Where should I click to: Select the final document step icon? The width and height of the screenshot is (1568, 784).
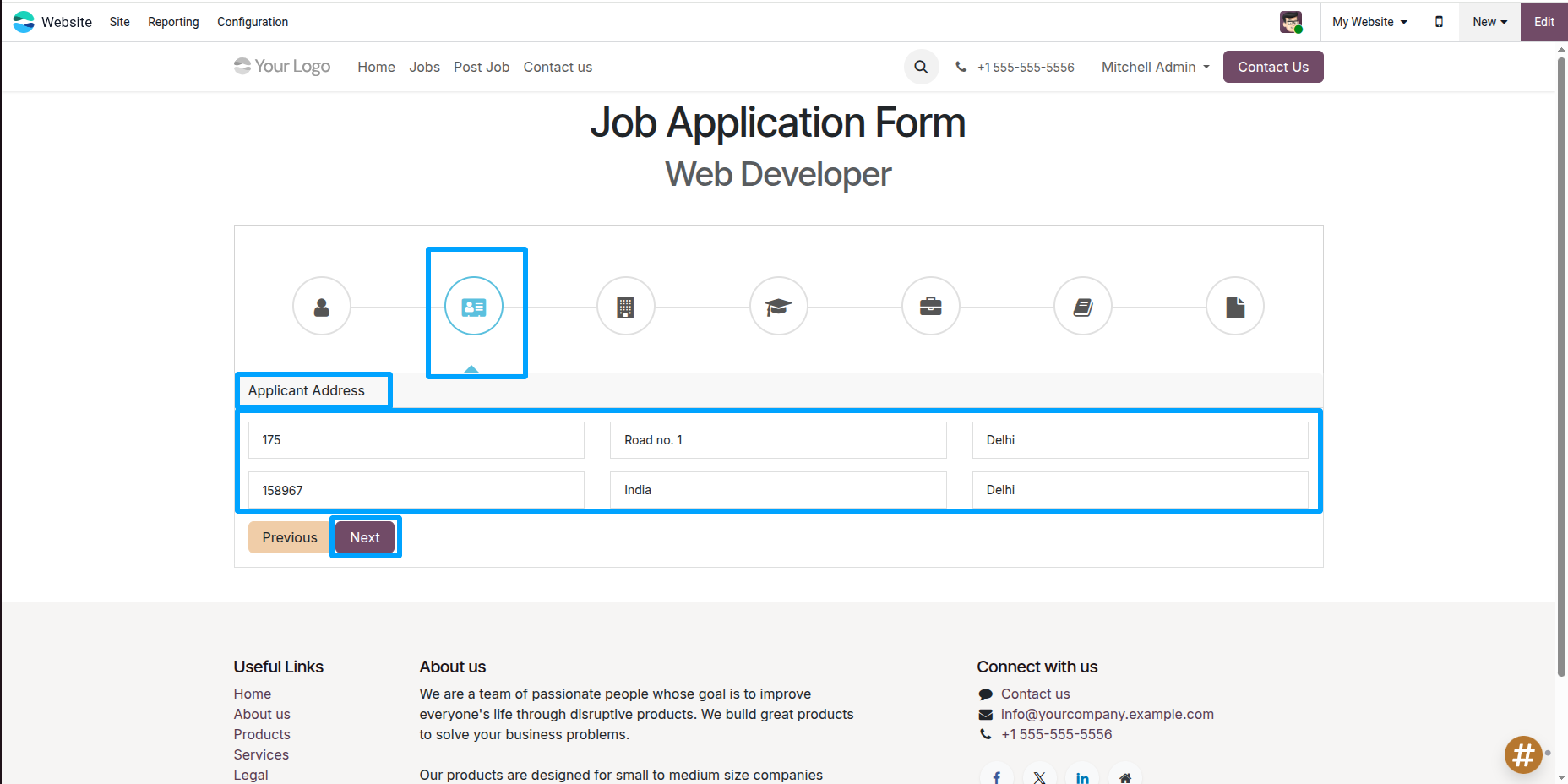tap(1234, 306)
